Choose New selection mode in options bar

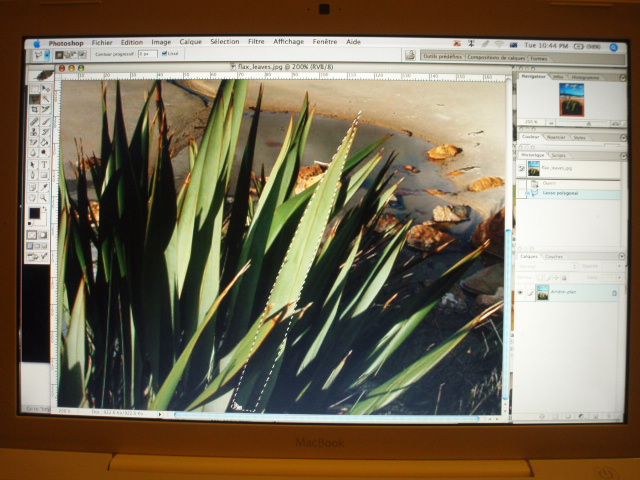(x=60, y=54)
